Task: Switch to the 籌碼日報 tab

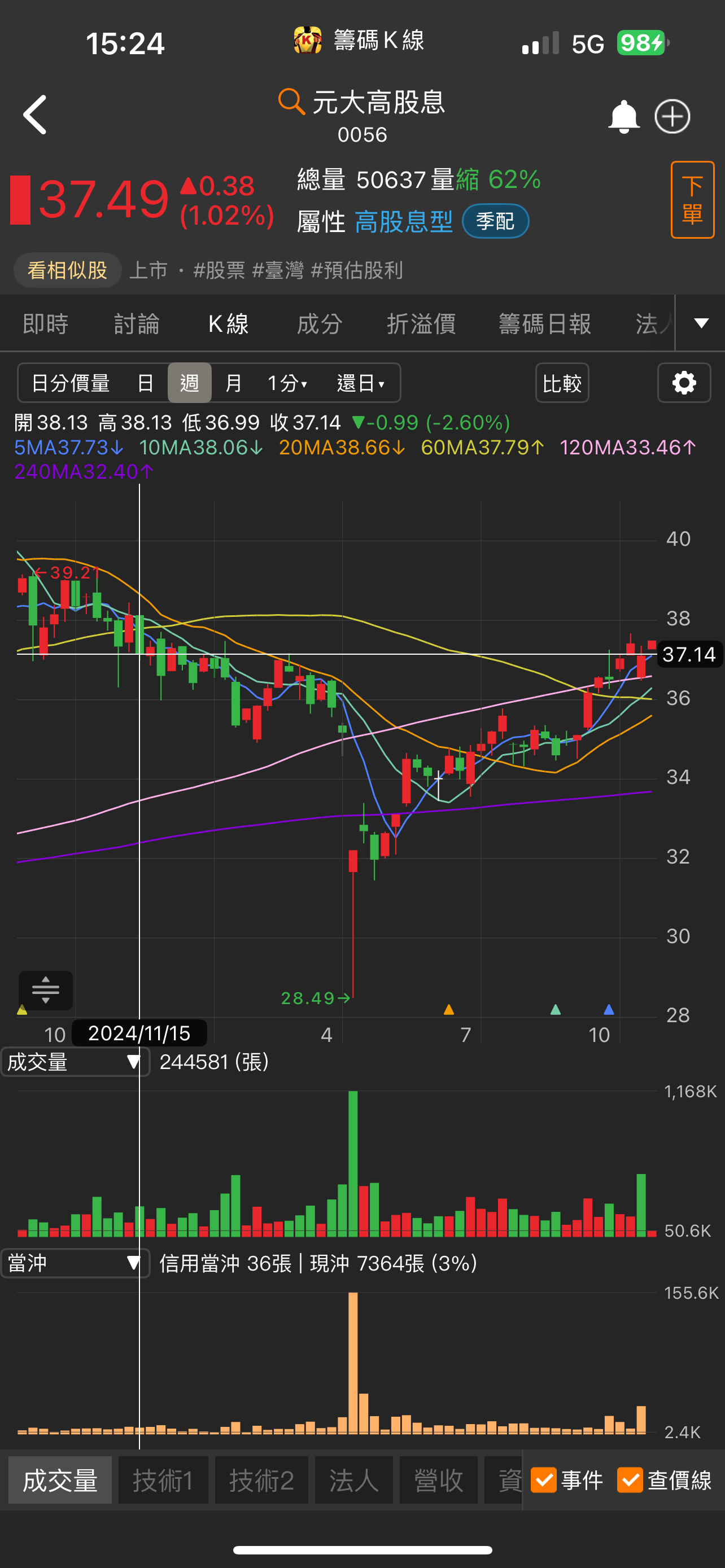Action: pyautogui.click(x=545, y=324)
